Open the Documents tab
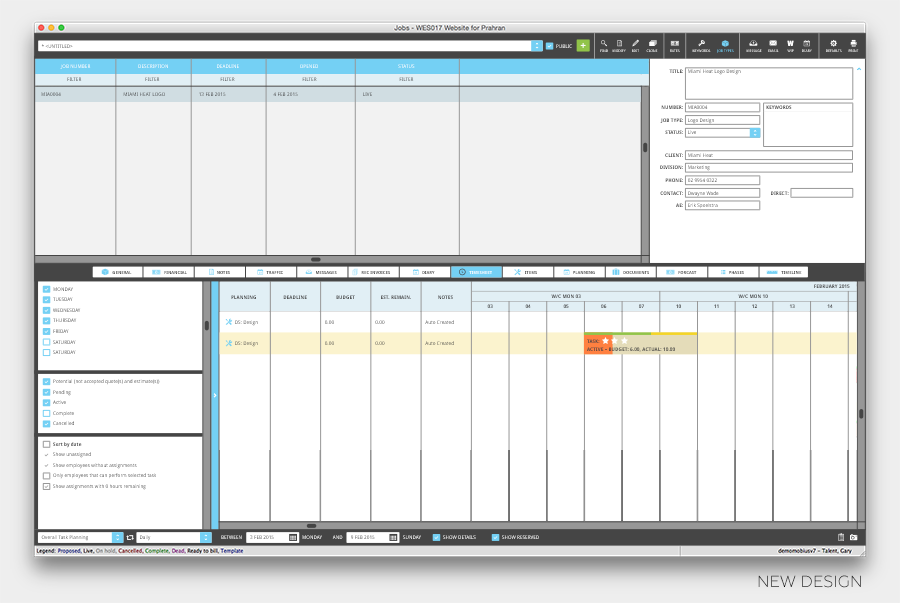Screen dimensions: 900x603 pos(630,272)
